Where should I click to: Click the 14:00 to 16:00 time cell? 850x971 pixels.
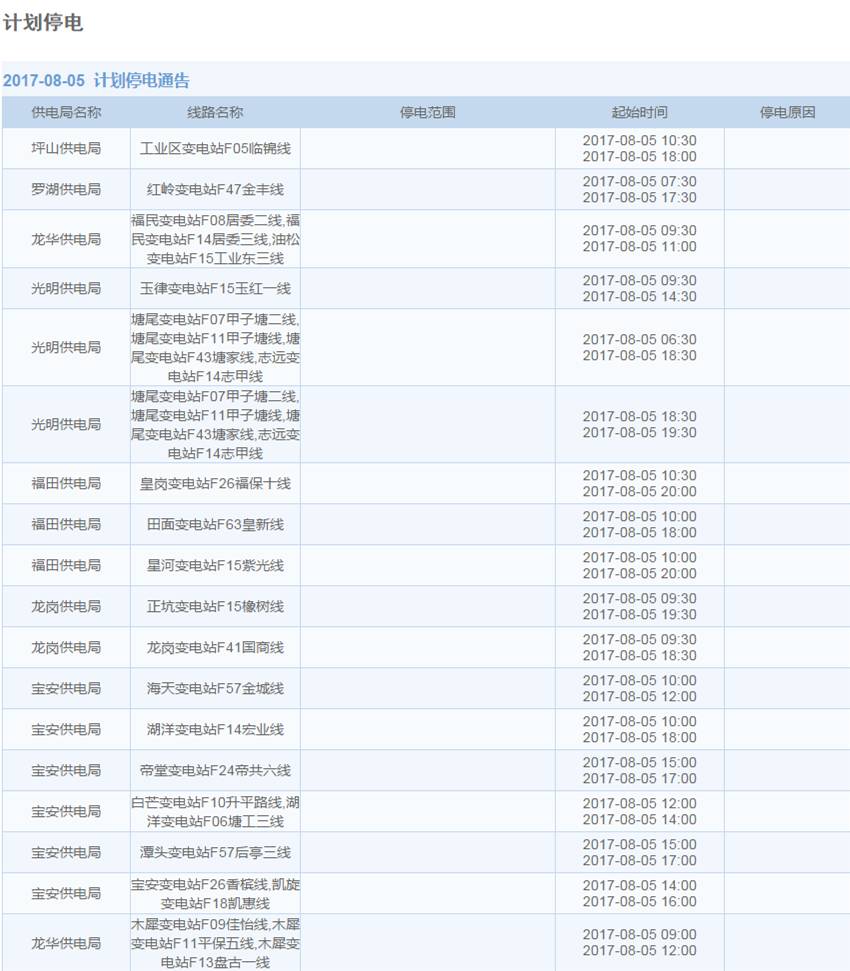click(x=640, y=894)
